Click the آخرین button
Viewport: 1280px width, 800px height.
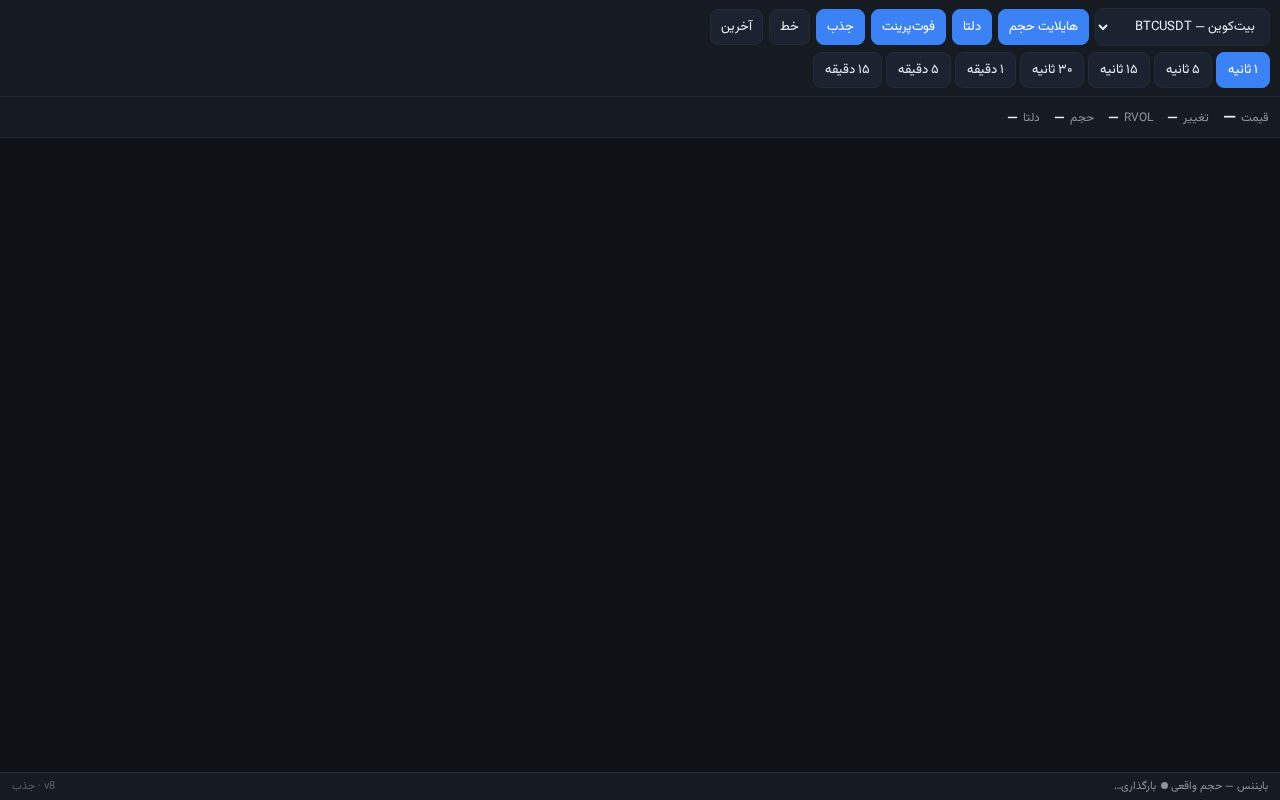[736, 27]
